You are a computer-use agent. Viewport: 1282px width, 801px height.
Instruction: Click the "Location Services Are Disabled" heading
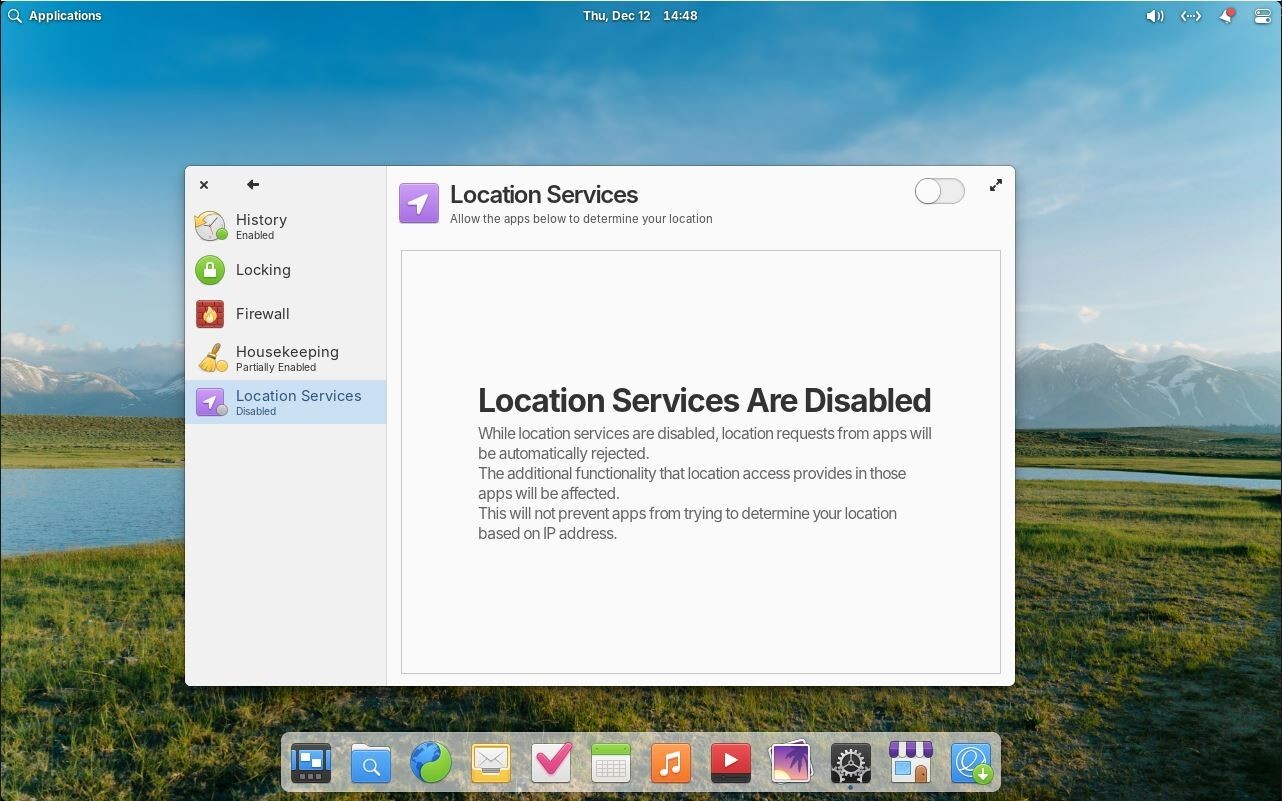point(704,400)
